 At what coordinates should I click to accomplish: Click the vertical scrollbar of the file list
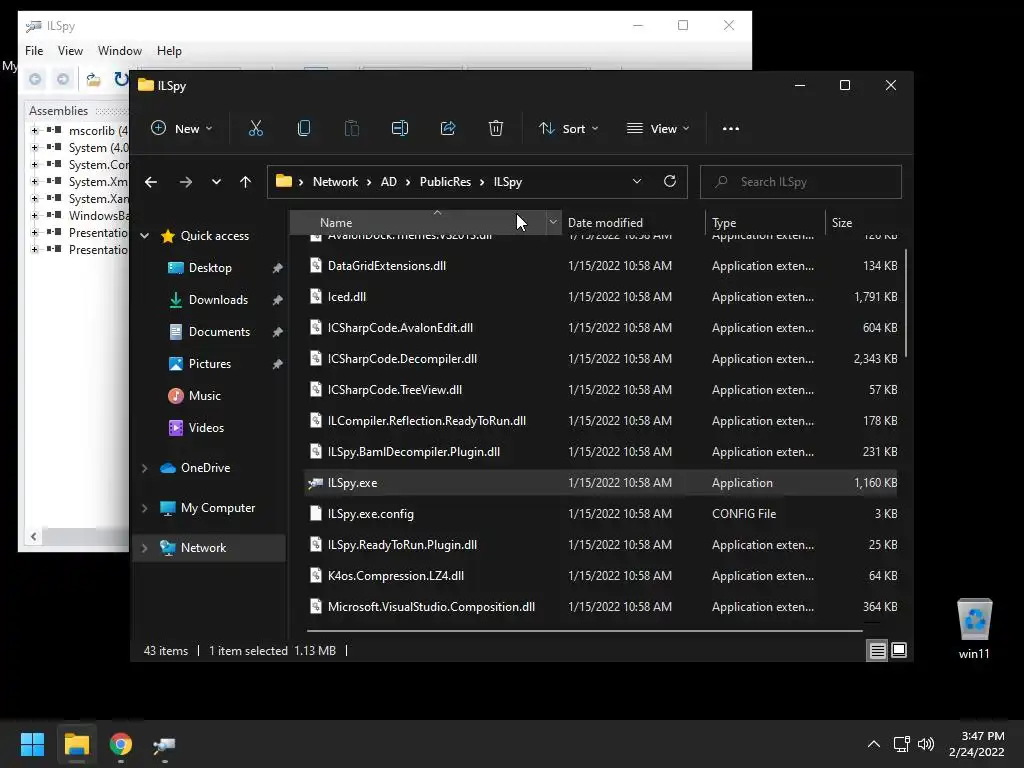click(x=906, y=304)
